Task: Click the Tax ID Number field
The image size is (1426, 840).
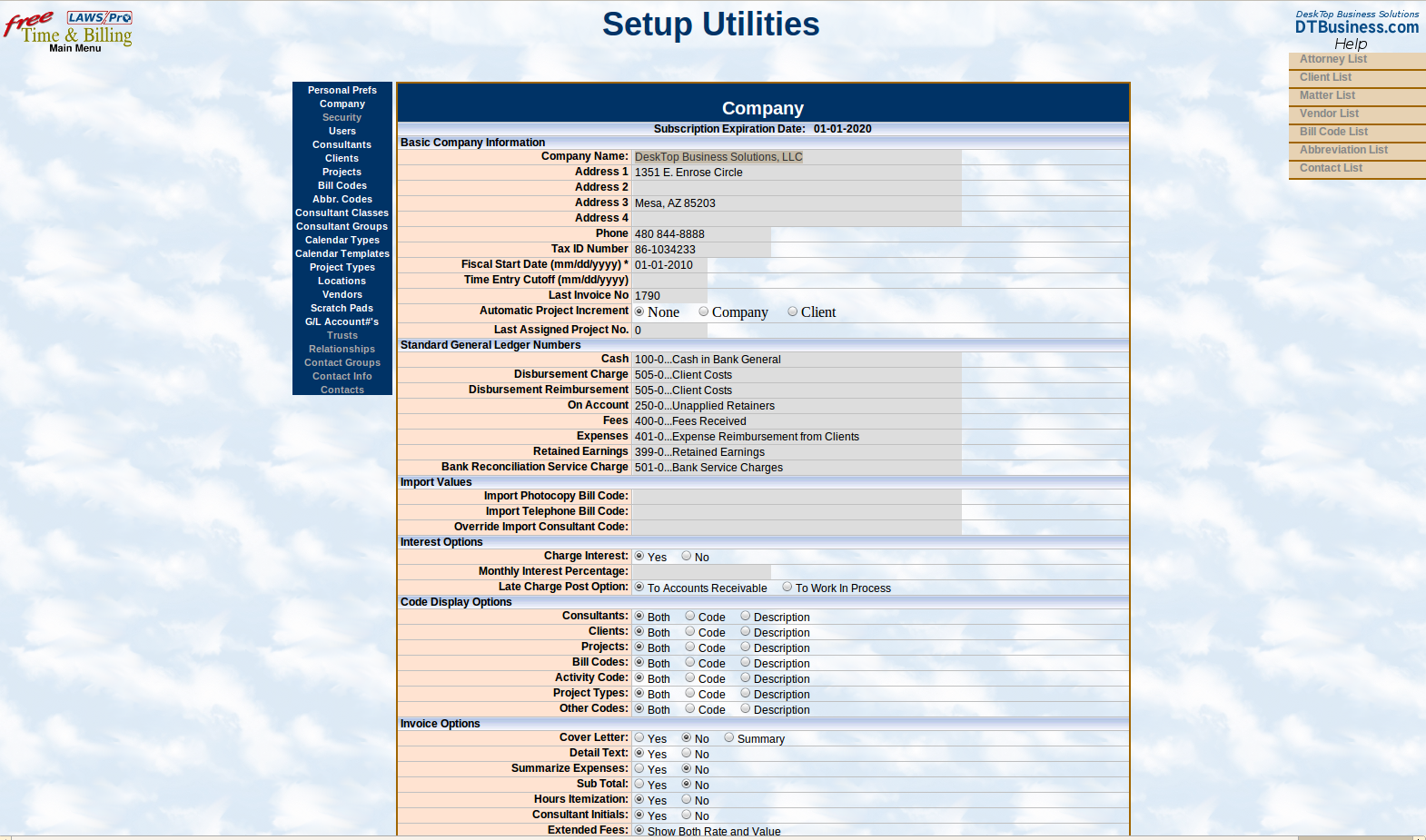Action: click(701, 250)
